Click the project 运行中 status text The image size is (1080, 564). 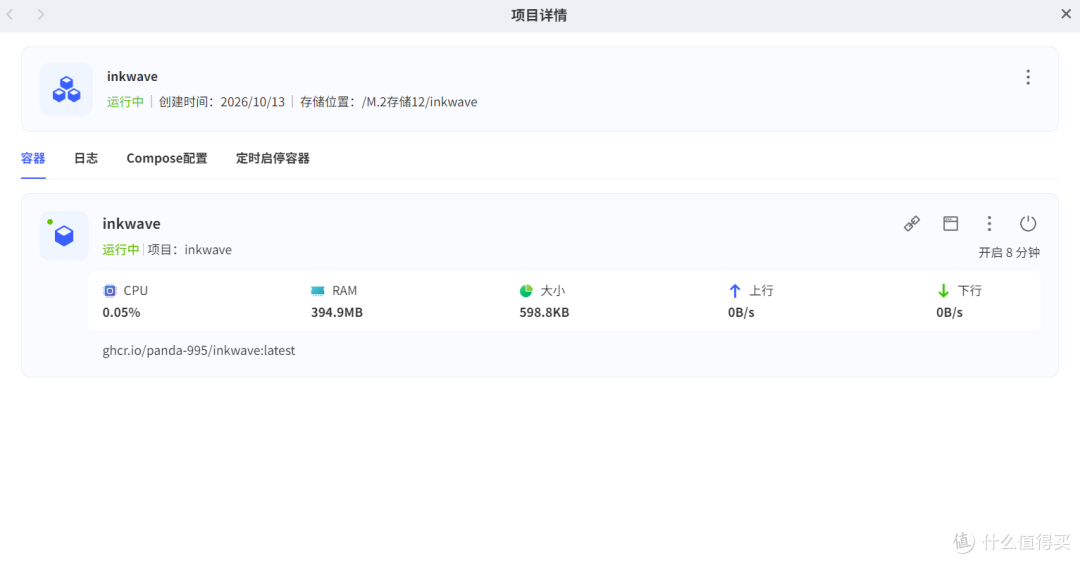(x=125, y=102)
